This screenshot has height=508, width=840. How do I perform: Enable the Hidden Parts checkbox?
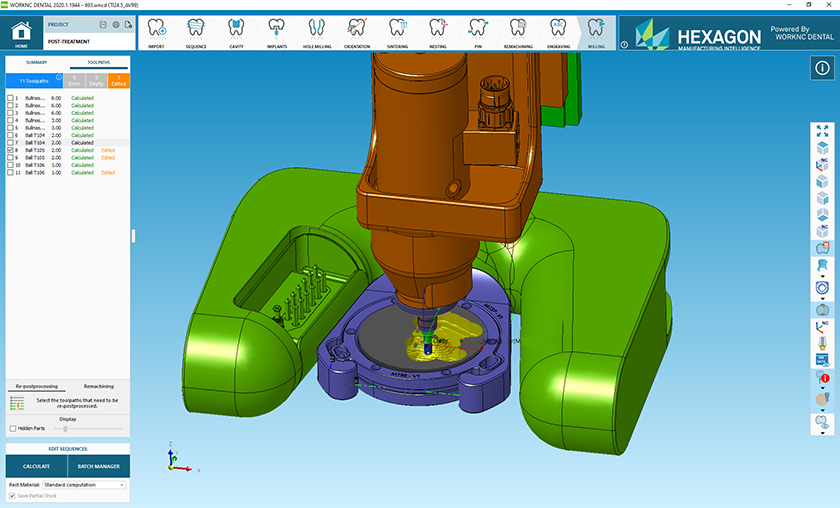(12, 428)
